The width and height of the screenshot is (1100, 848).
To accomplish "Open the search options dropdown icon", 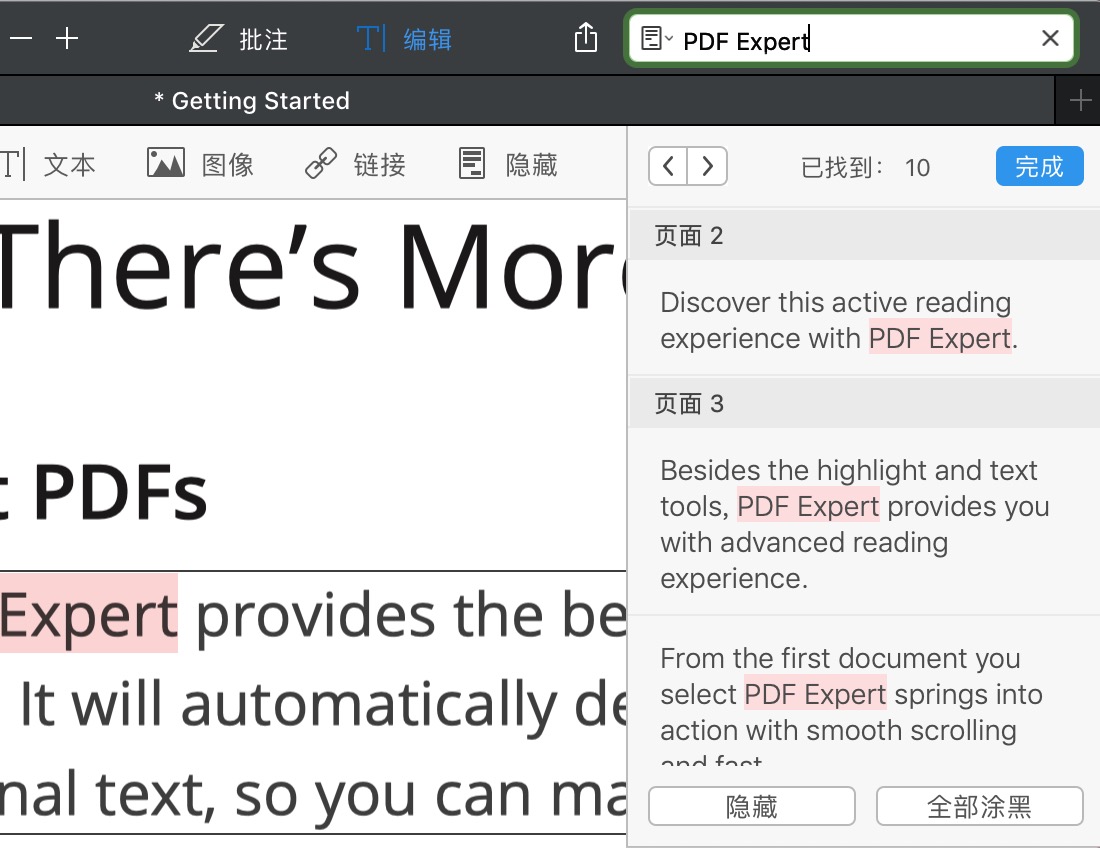I will (x=657, y=39).
